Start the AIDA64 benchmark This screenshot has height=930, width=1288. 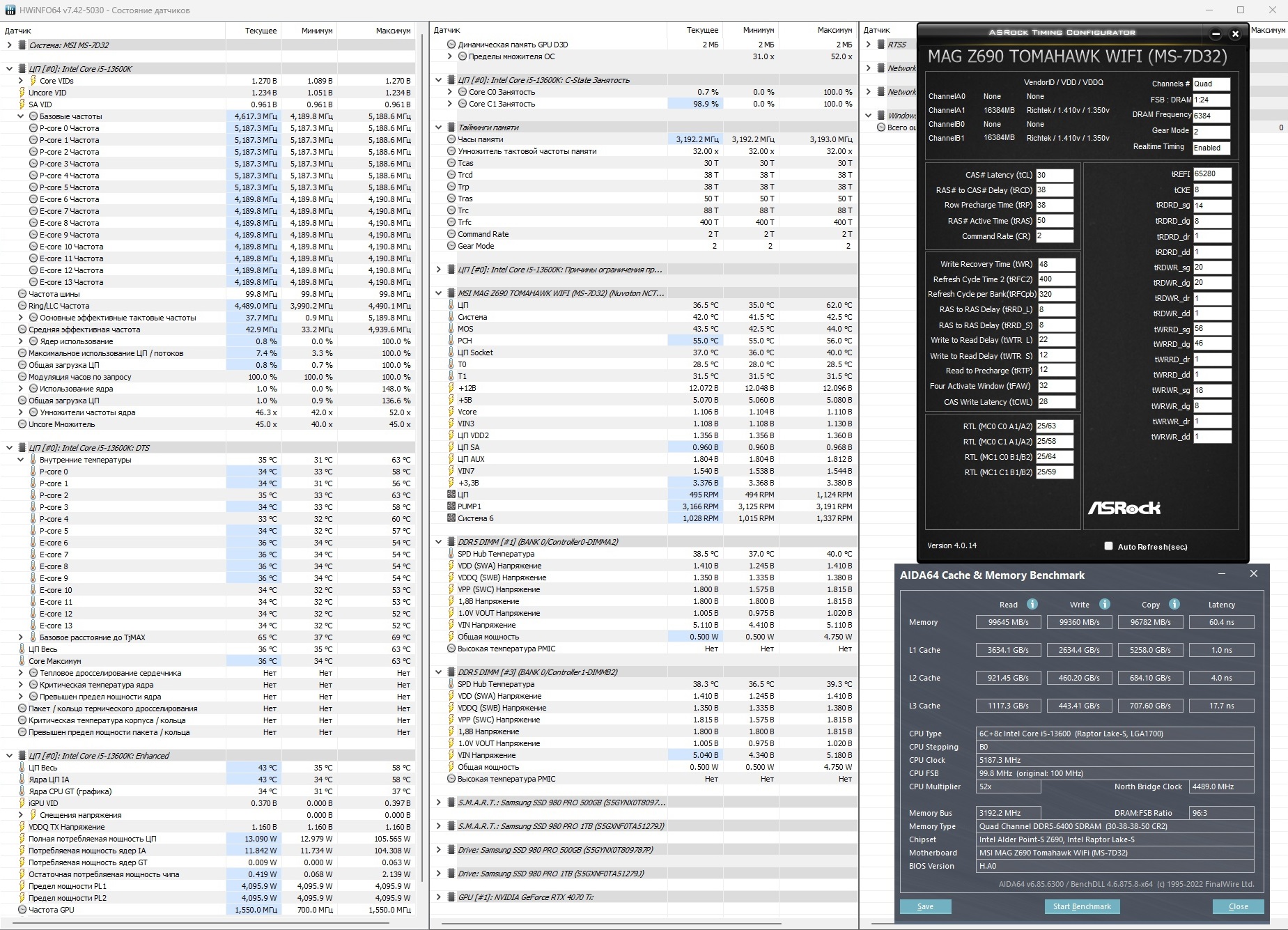pyautogui.click(x=1082, y=906)
